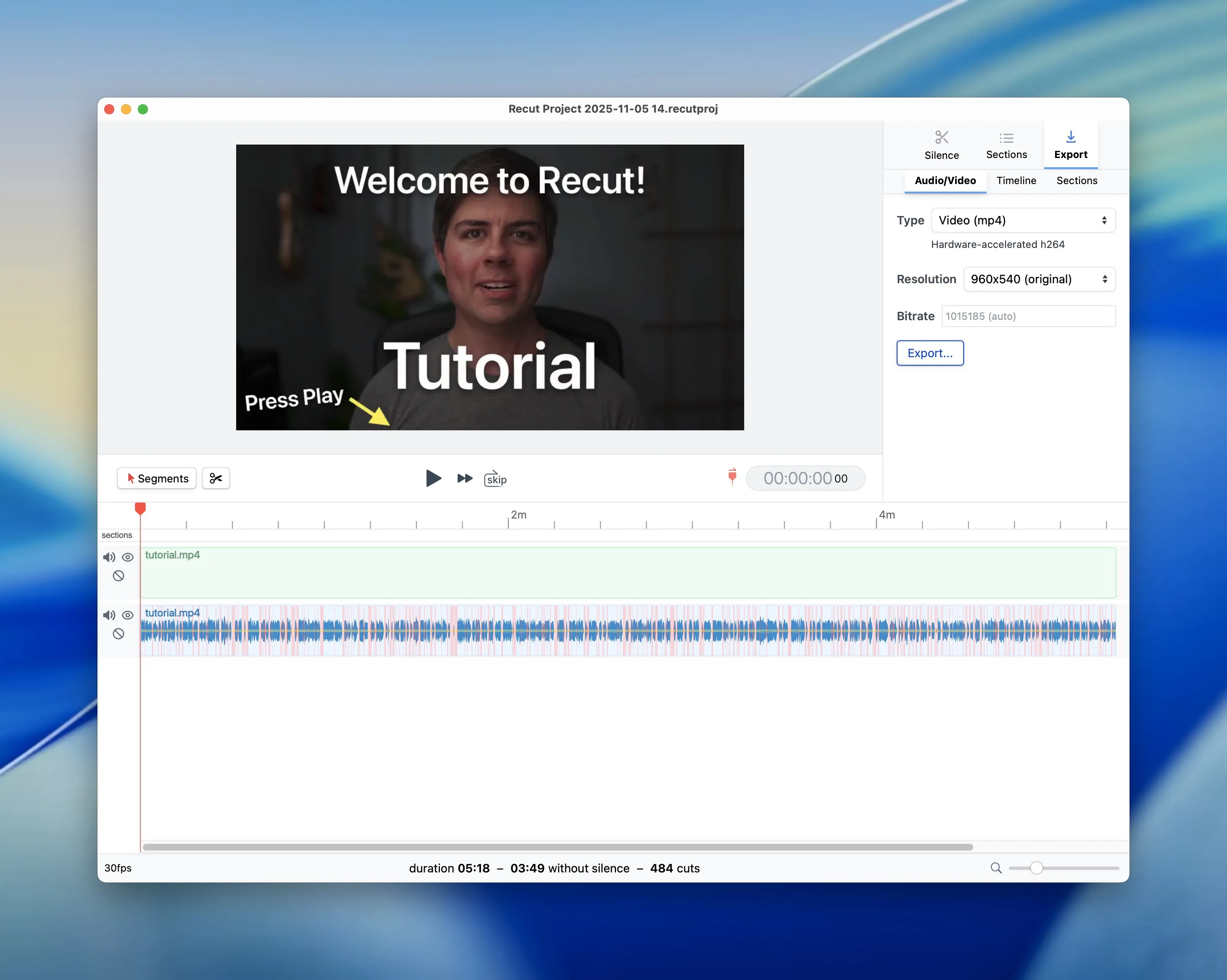
Task: Click the scissors cut tool button
Action: pos(216,478)
